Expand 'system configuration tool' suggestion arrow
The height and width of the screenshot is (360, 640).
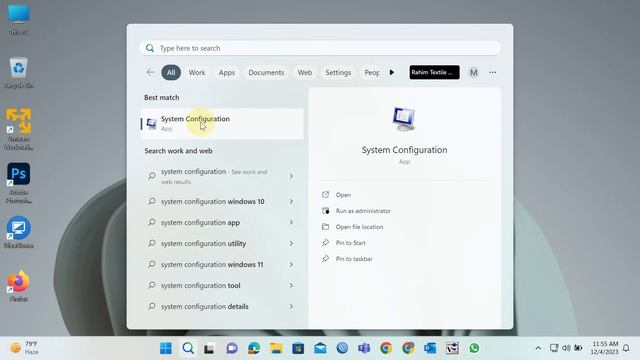click(291, 285)
